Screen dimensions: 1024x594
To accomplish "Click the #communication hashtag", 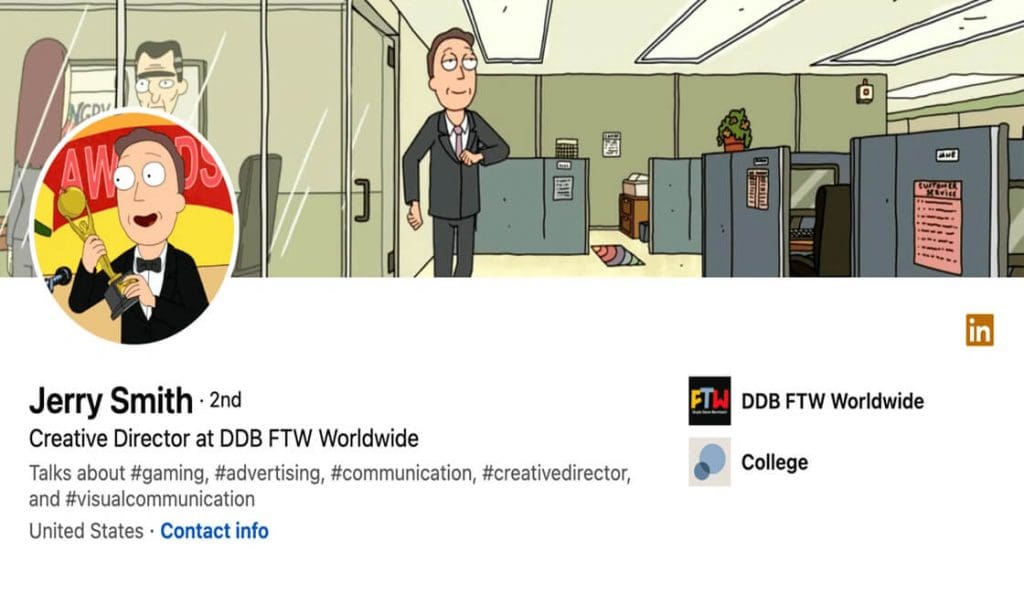I will 403,473.
